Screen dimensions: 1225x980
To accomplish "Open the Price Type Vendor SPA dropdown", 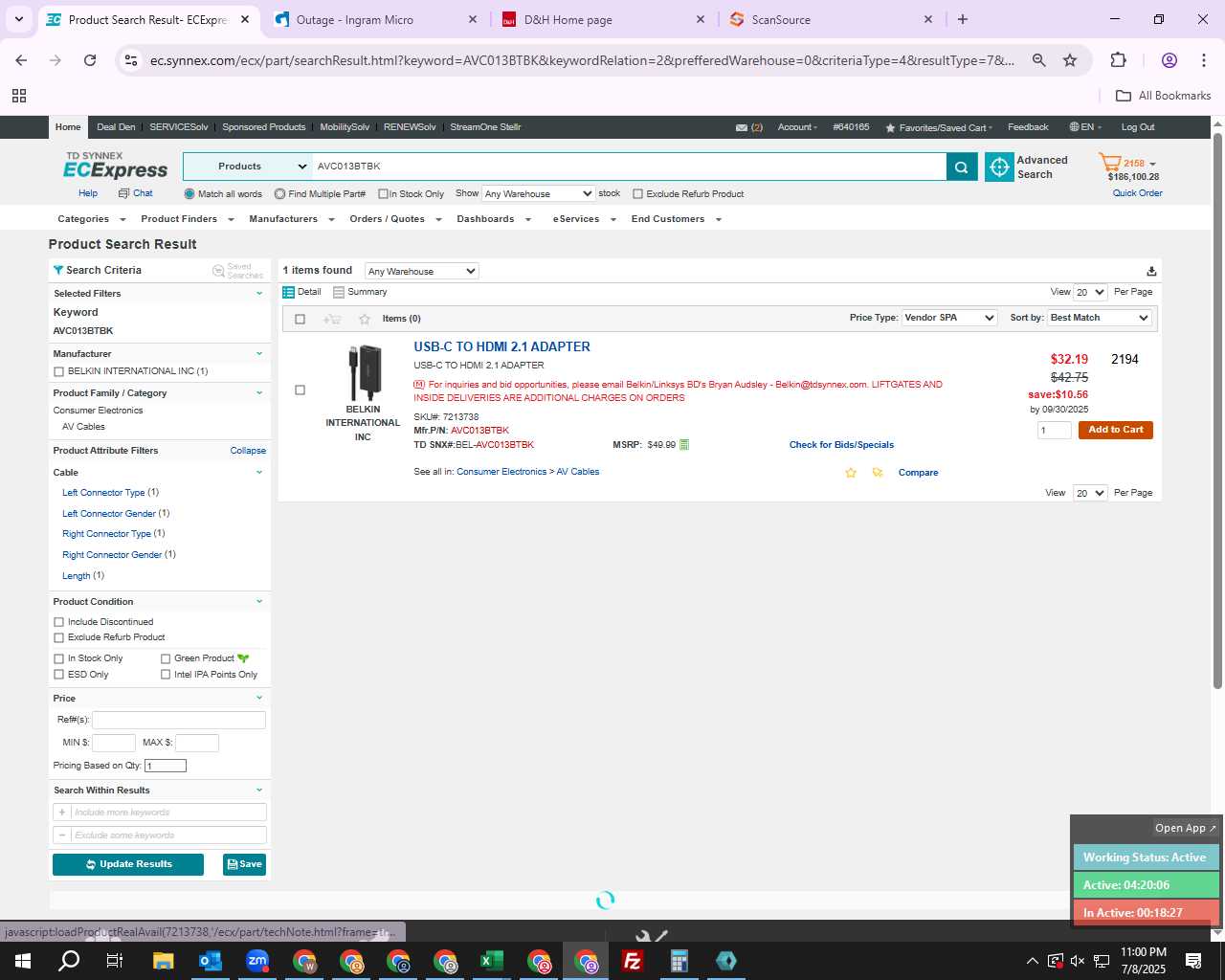I will click(949, 318).
